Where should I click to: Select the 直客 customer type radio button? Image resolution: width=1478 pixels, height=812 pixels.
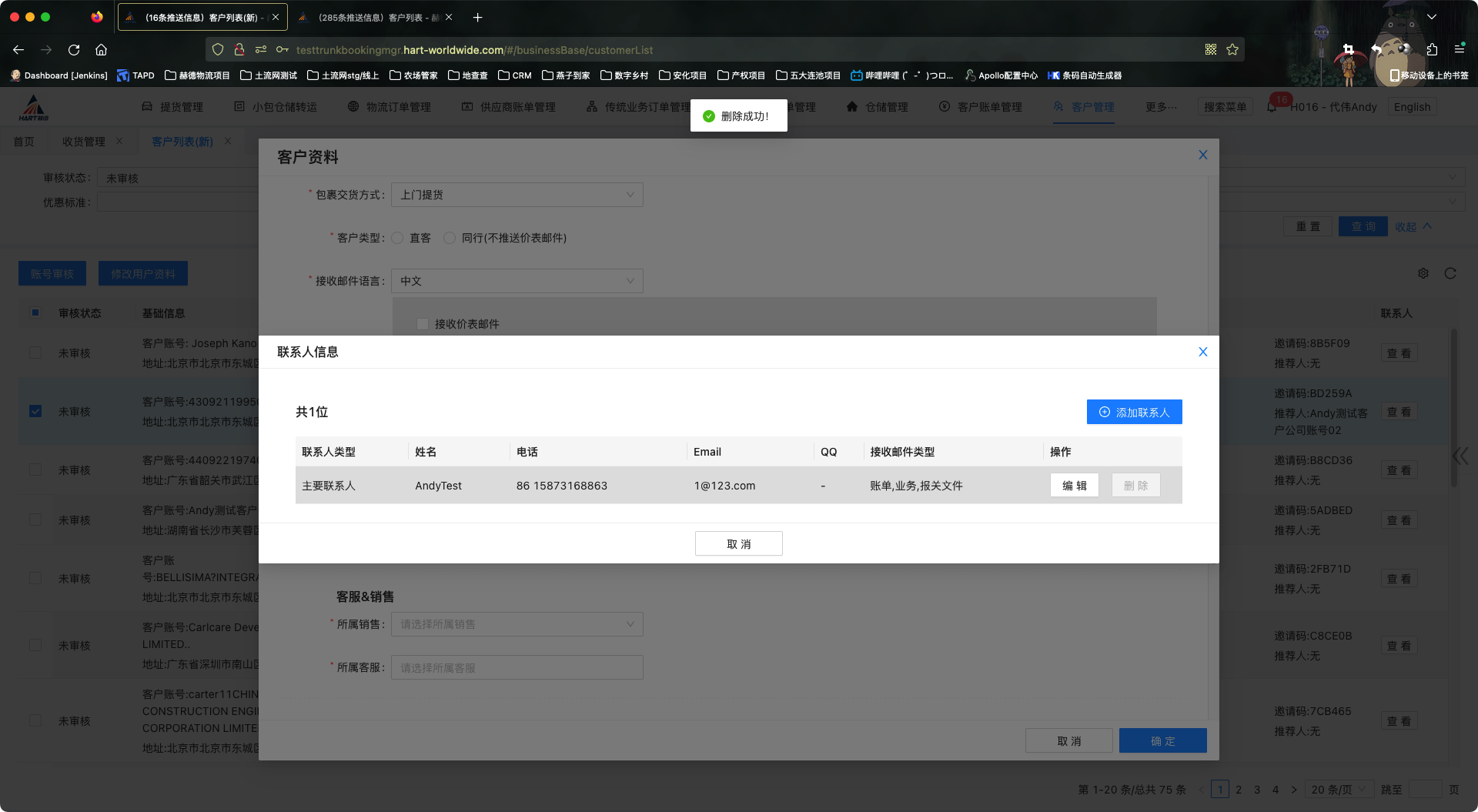point(398,239)
